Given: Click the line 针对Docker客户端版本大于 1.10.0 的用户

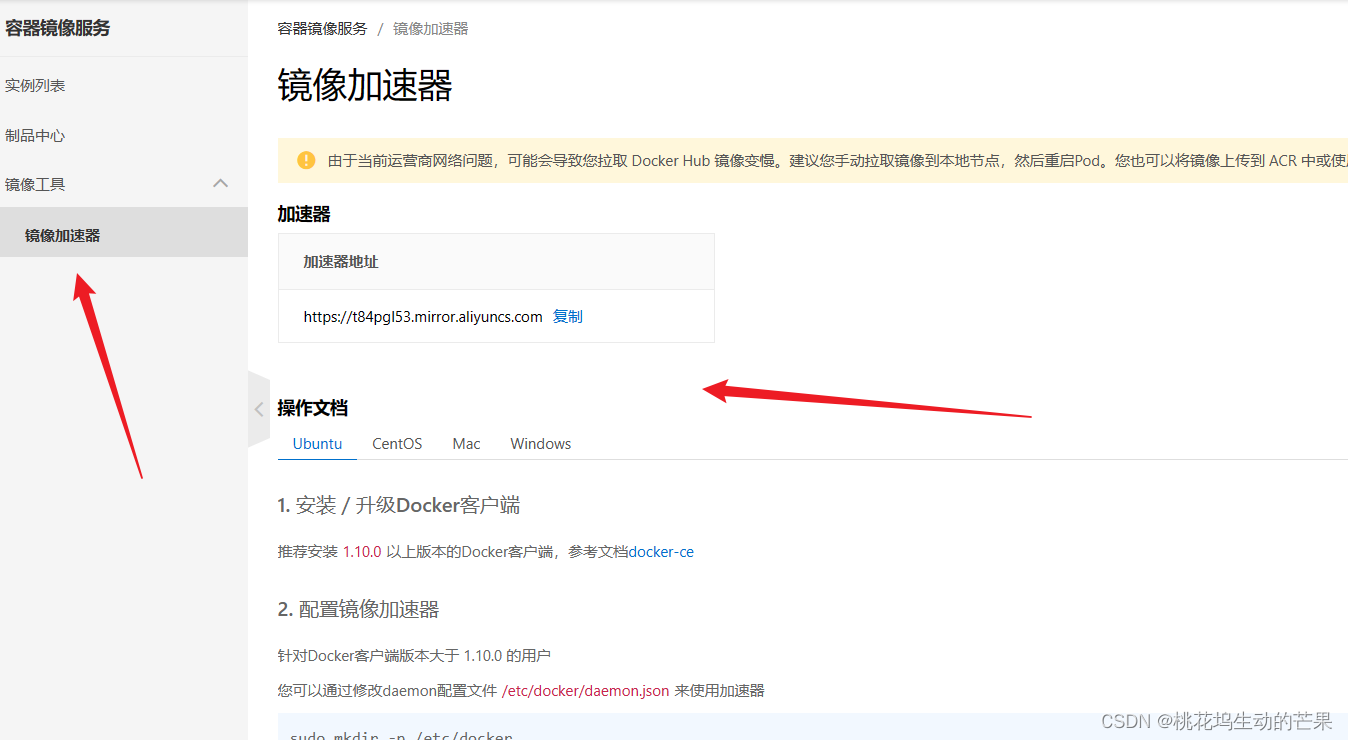Looking at the screenshot, I should (x=414, y=656).
